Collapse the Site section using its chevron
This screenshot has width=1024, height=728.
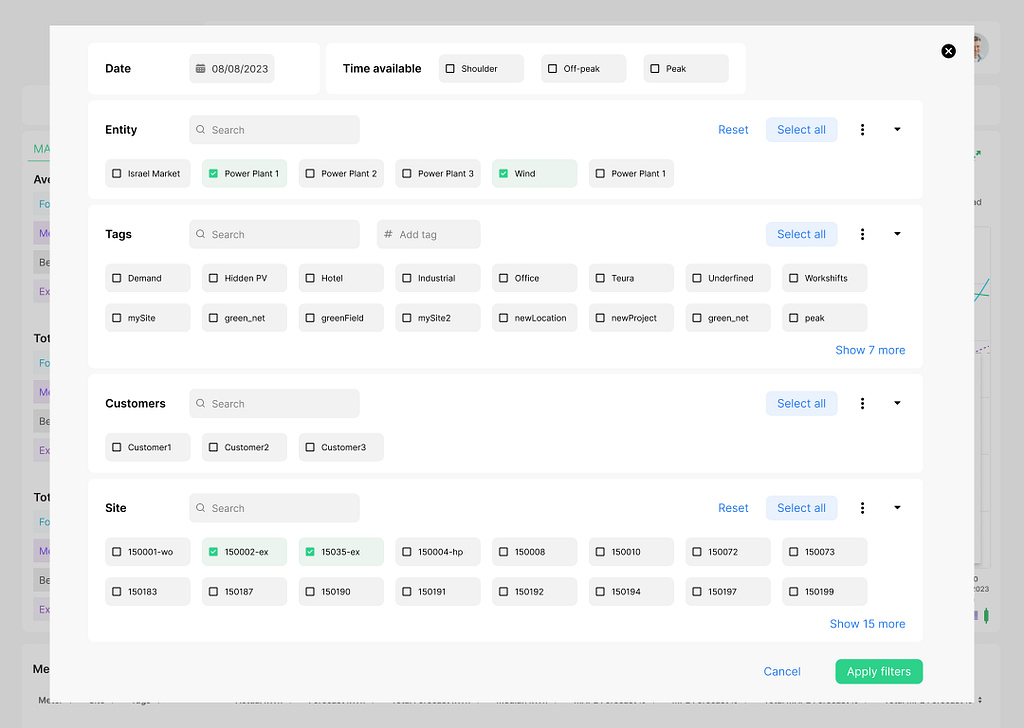pos(896,507)
